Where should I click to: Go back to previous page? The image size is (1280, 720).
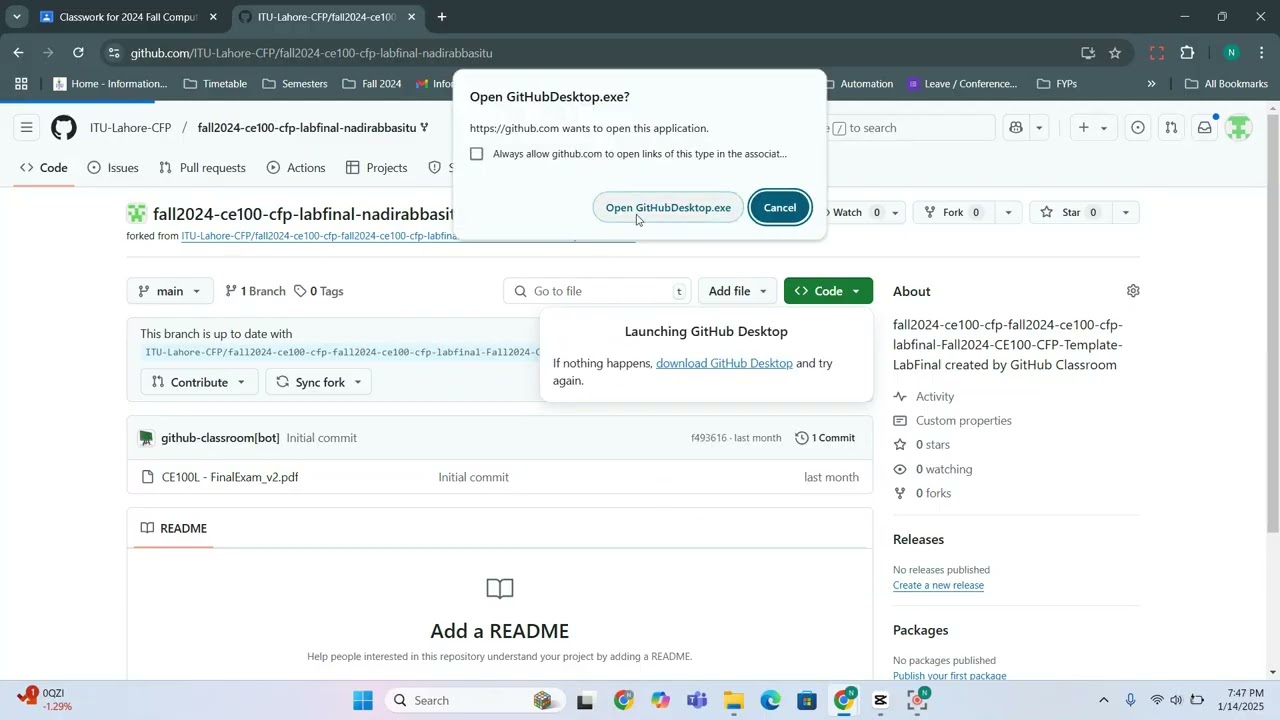19,53
